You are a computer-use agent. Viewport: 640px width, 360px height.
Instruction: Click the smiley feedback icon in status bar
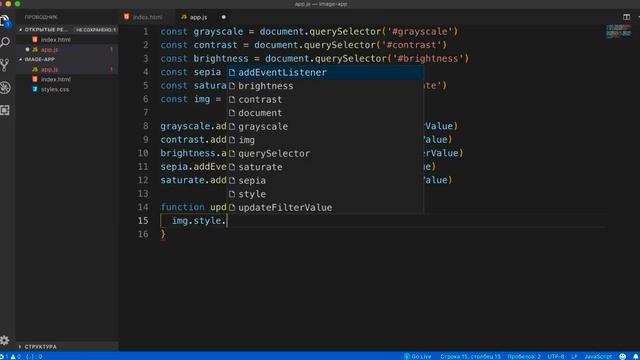click(623, 356)
